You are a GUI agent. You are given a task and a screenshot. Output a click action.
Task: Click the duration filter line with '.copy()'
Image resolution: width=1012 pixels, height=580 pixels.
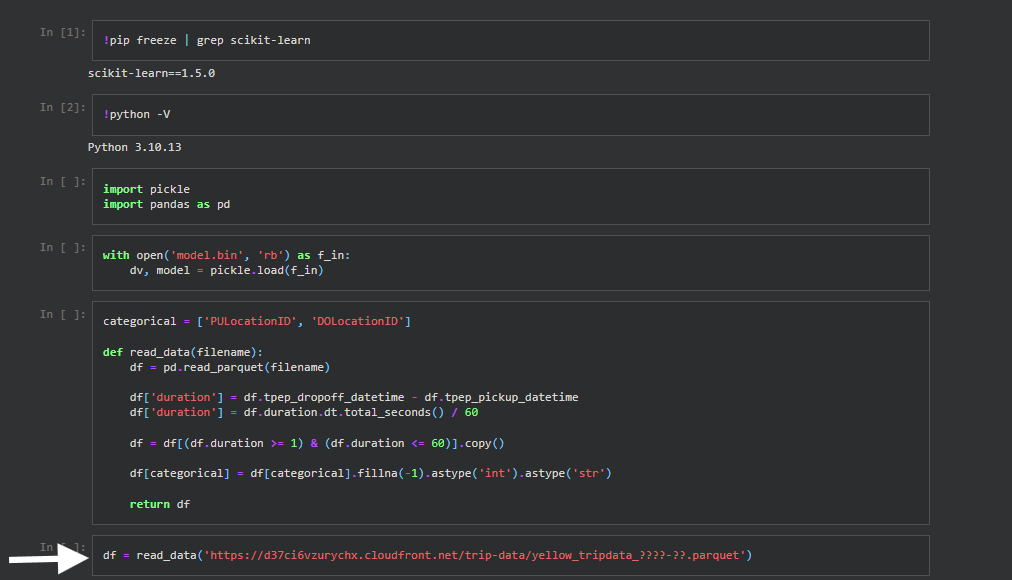pyautogui.click(x=317, y=443)
